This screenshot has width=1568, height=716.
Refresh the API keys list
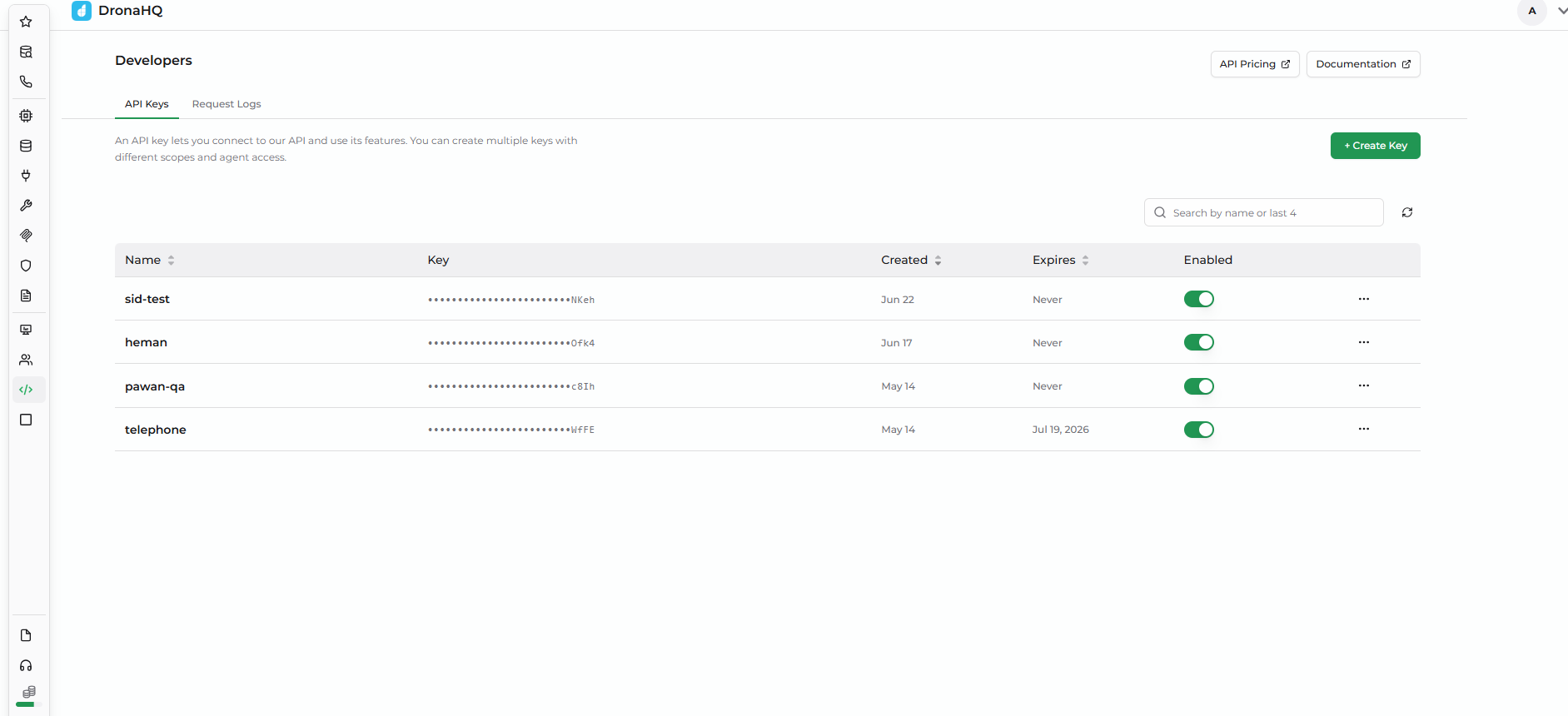[1407, 212]
